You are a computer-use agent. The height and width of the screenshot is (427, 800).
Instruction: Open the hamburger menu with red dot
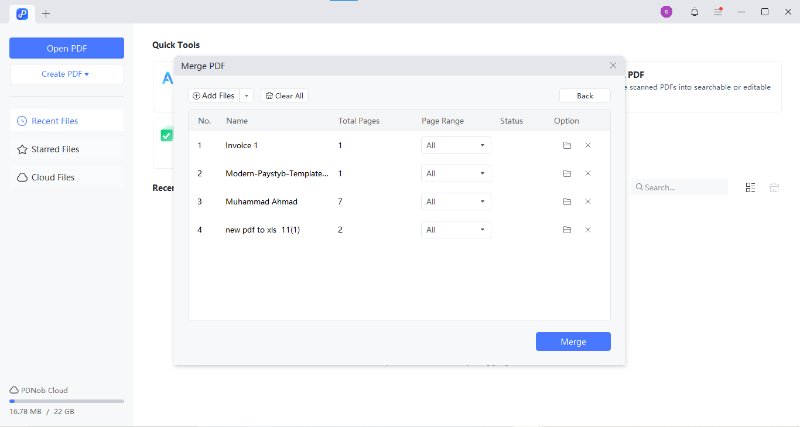pos(718,11)
